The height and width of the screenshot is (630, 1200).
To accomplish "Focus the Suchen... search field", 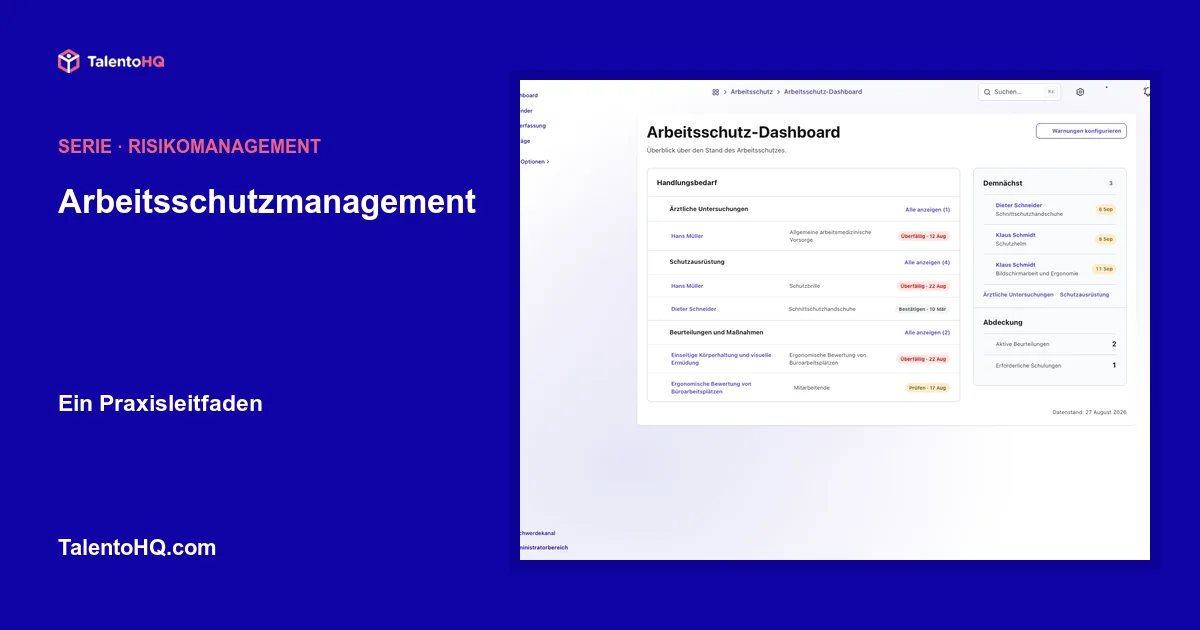I will (x=1019, y=92).
